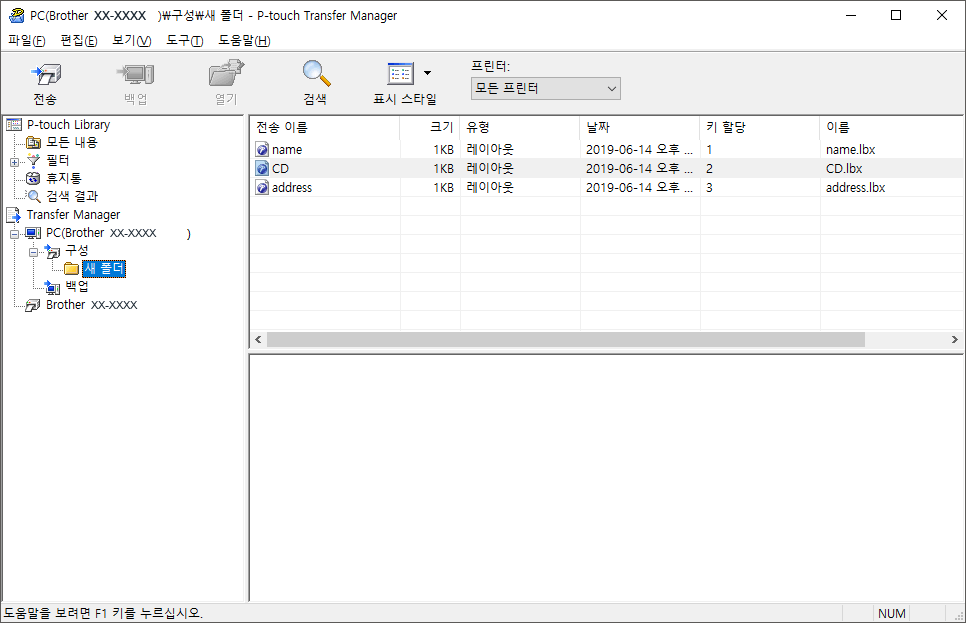This screenshot has height=623, width=966.
Task: Click address.lbx file name cell
Action: tap(856, 188)
